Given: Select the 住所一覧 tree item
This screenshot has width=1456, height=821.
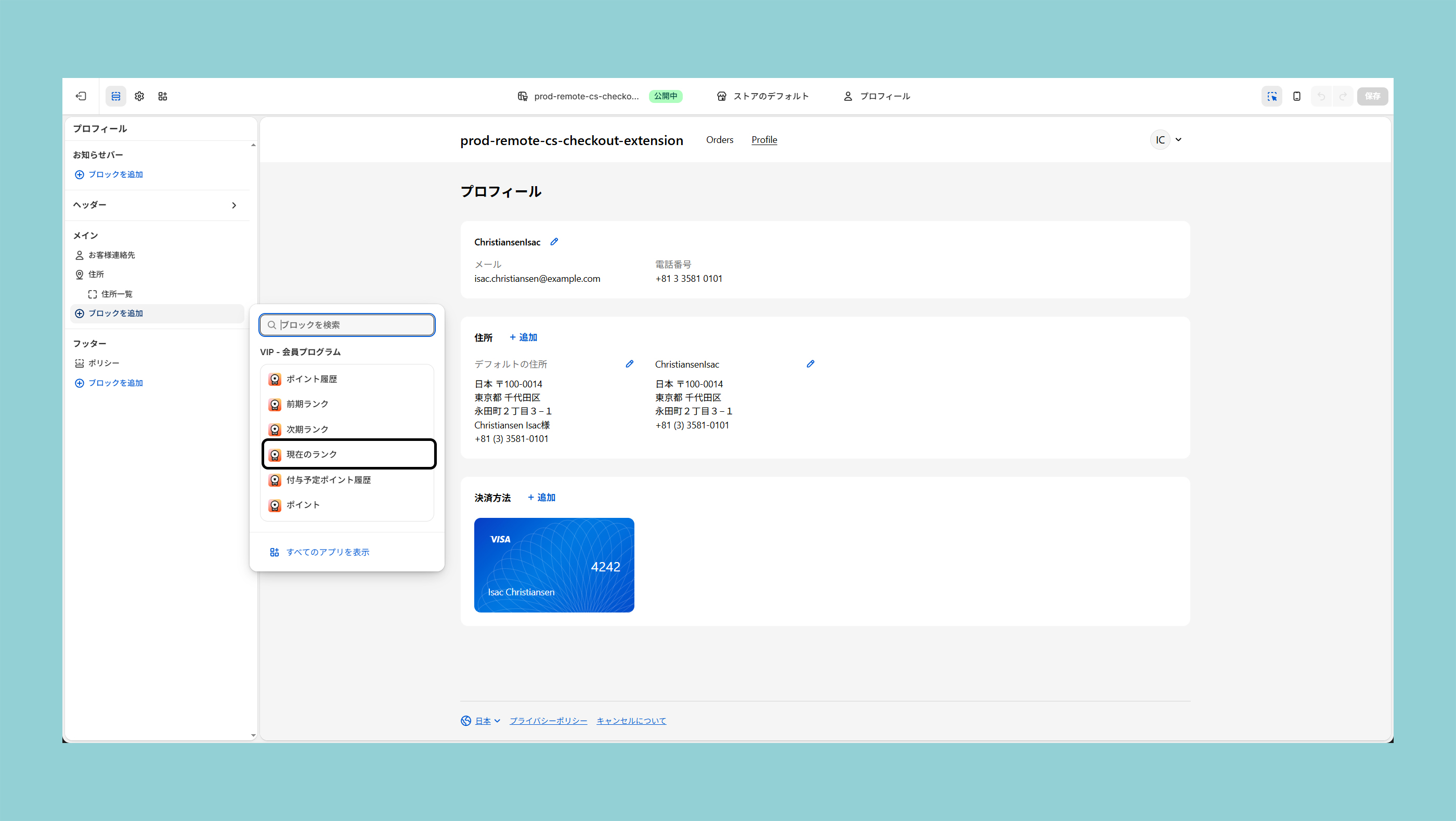Looking at the screenshot, I should click(x=117, y=294).
